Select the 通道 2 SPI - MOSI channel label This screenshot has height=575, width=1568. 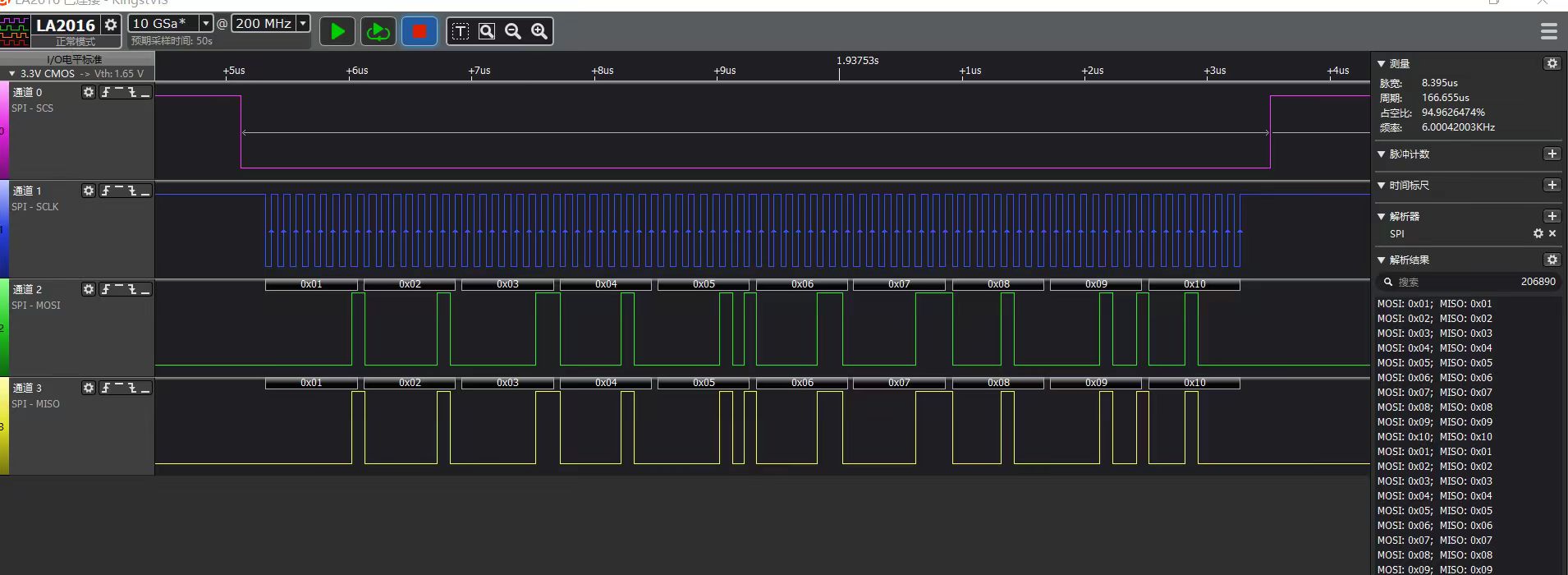point(36,297)
